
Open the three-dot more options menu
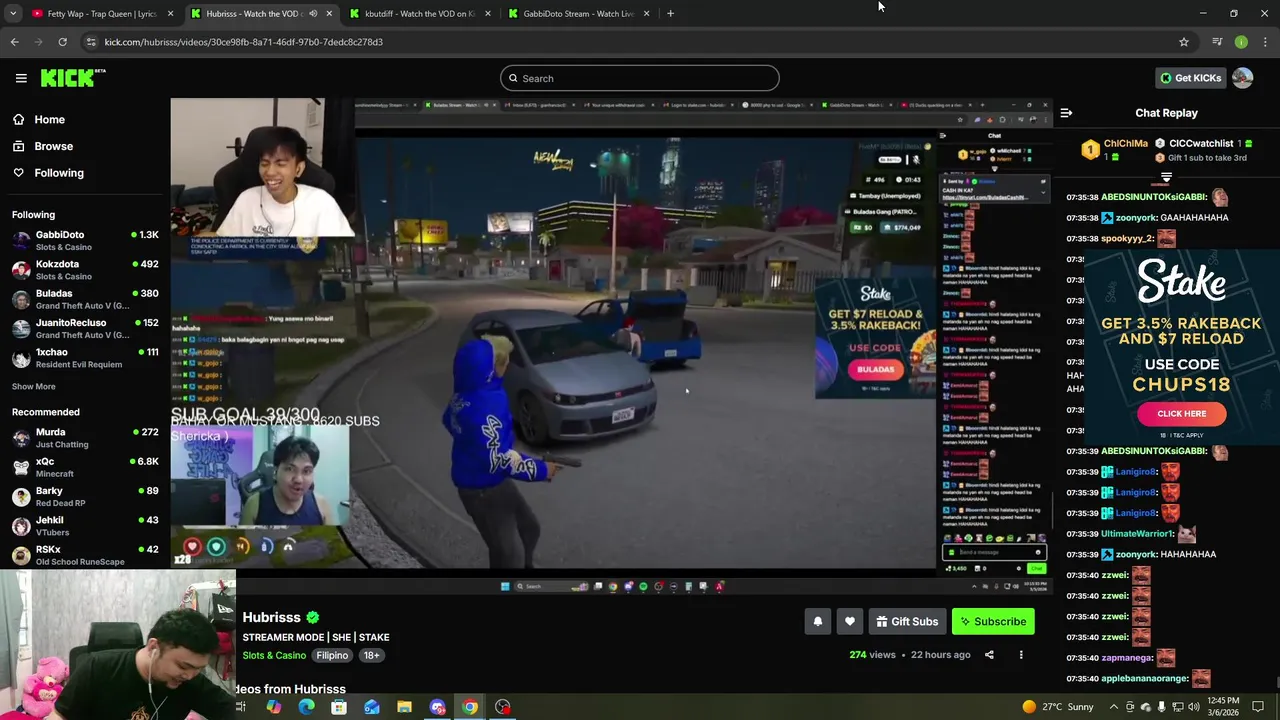click(1021, 655)
